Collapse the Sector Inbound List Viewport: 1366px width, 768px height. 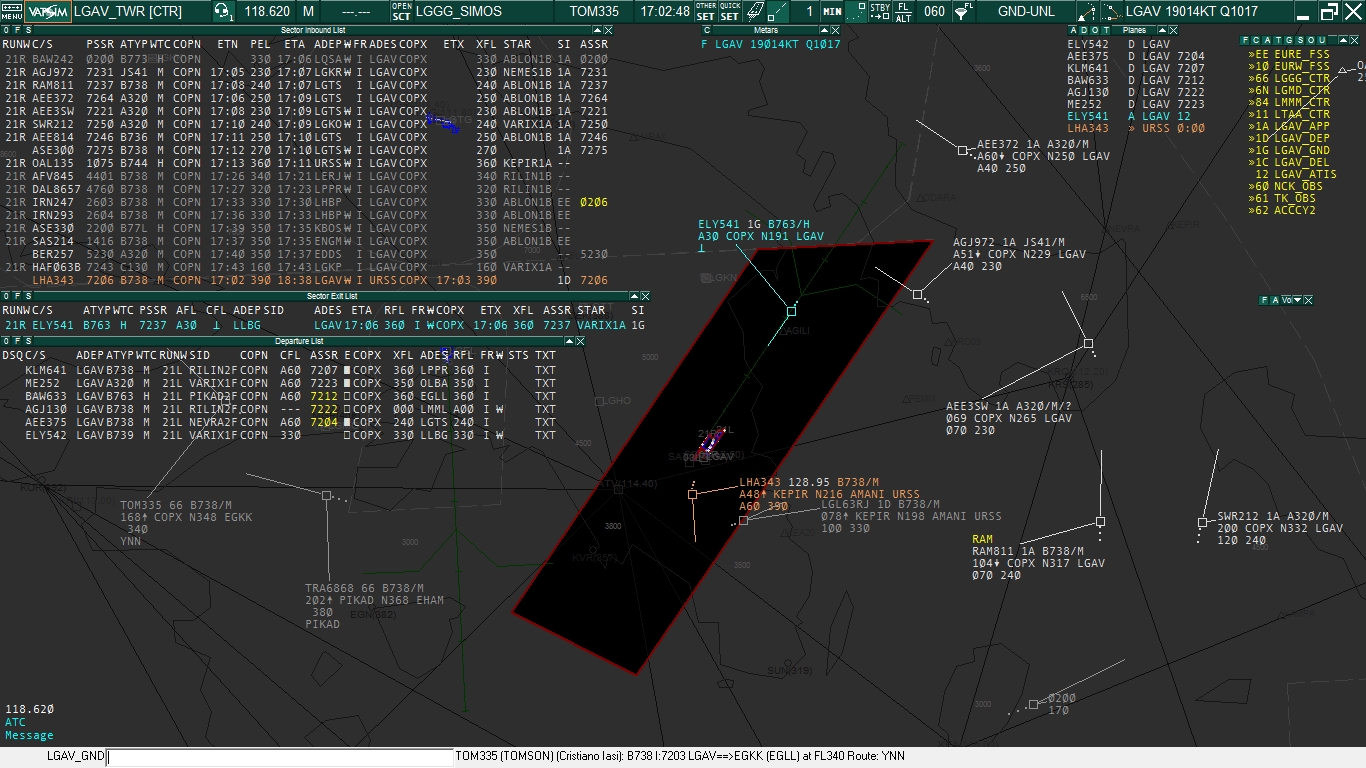coord(596,31)
